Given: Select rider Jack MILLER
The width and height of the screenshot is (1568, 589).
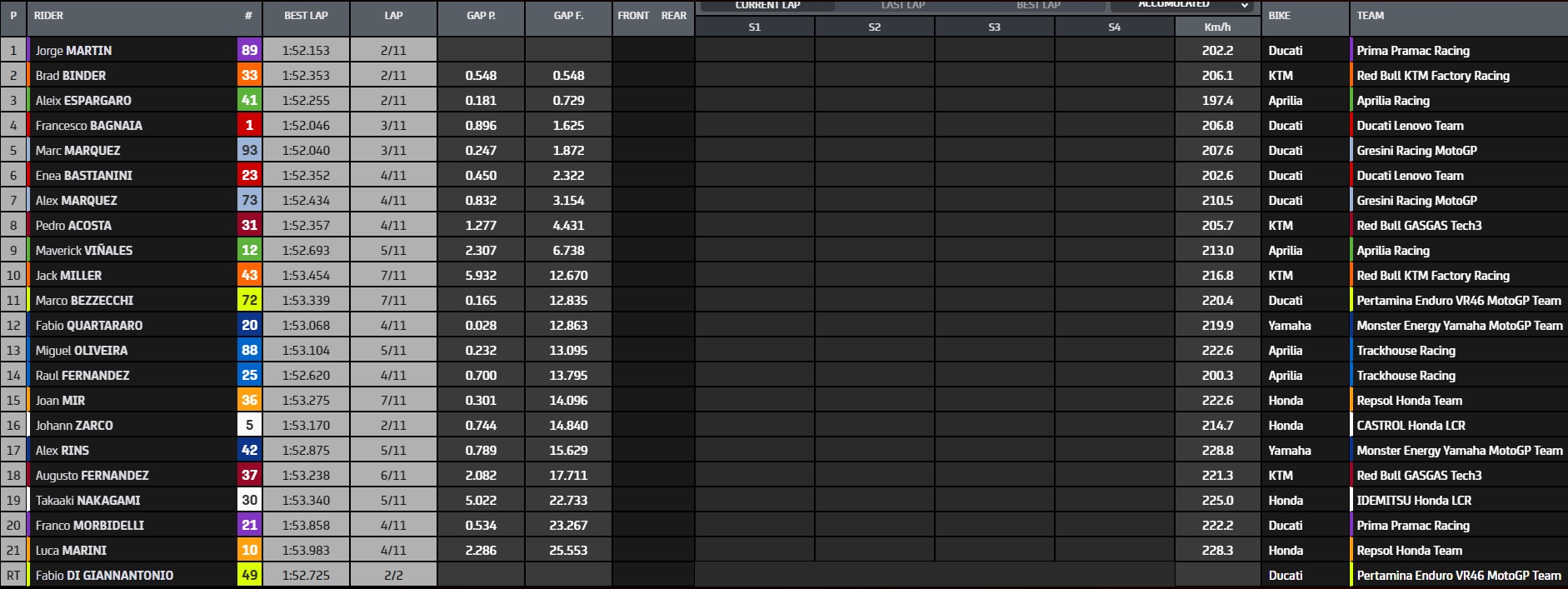Looking at the screenshot, I should point(68,276).
